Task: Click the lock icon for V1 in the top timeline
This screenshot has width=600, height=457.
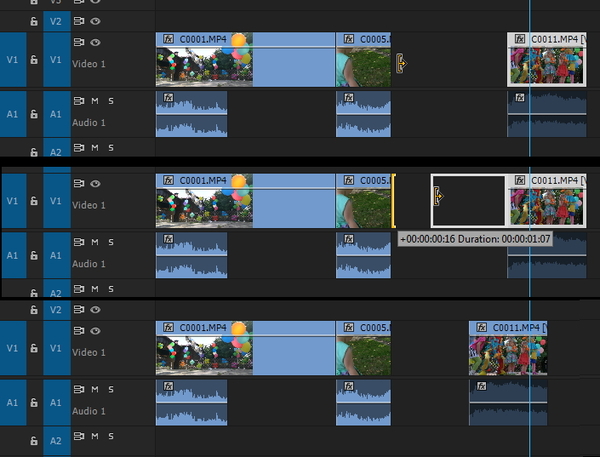Action: tap(33, 61)
